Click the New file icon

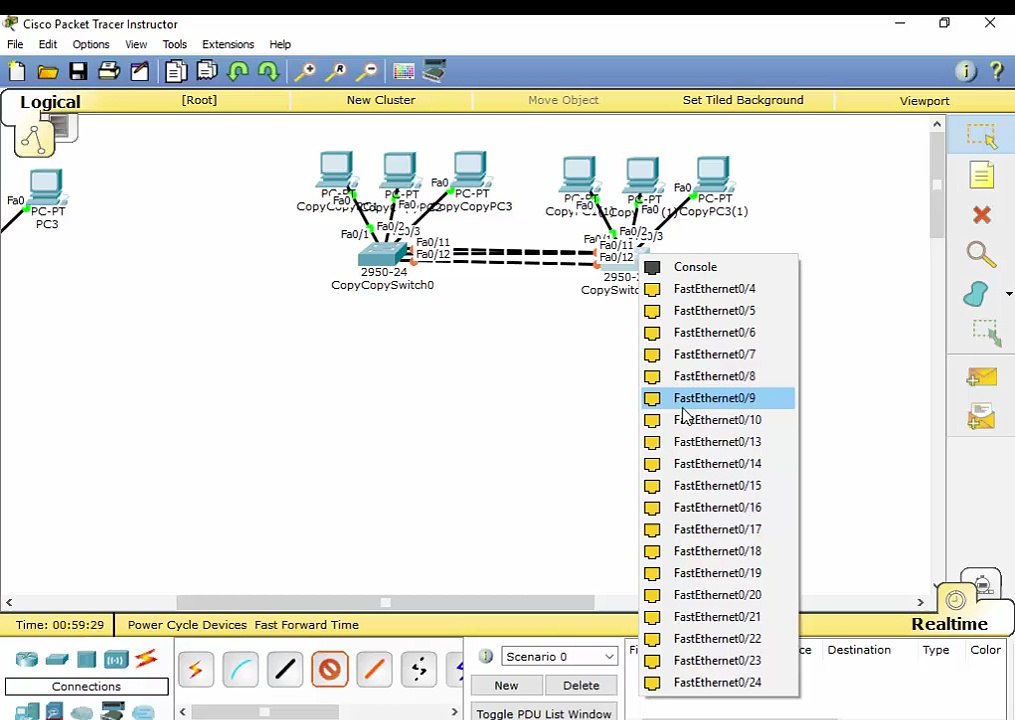[x=17, y=71]
